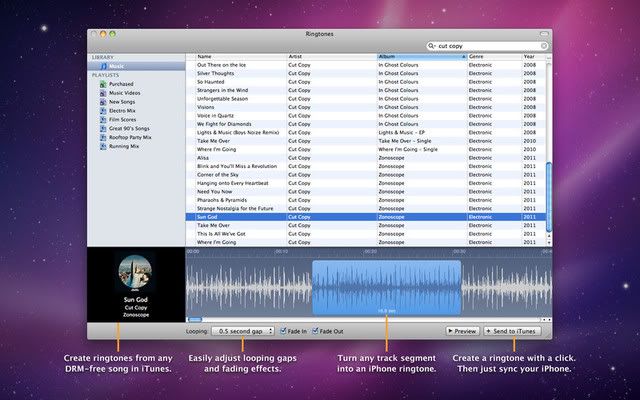This screenshot has height=400, width=640.
Task: Open the New Songs playlist icon
Action: [x=103, y=102]
